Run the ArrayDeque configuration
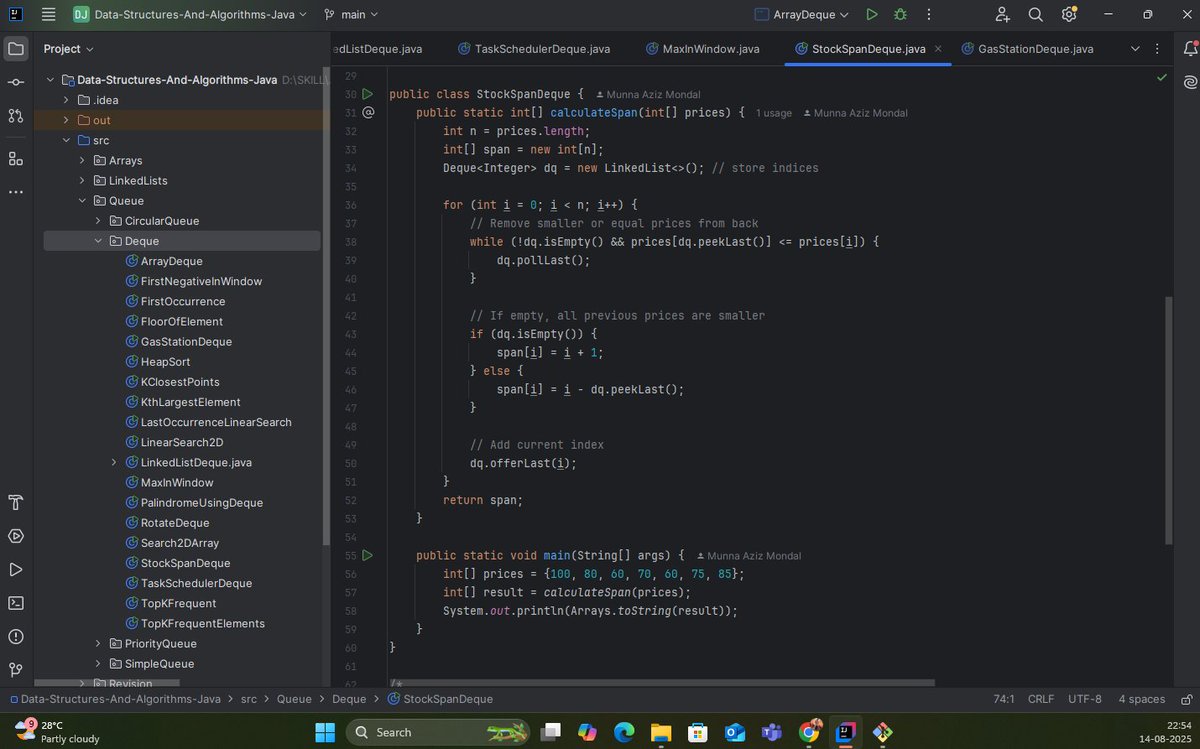 pyautogui.click(x=872, y=15)
